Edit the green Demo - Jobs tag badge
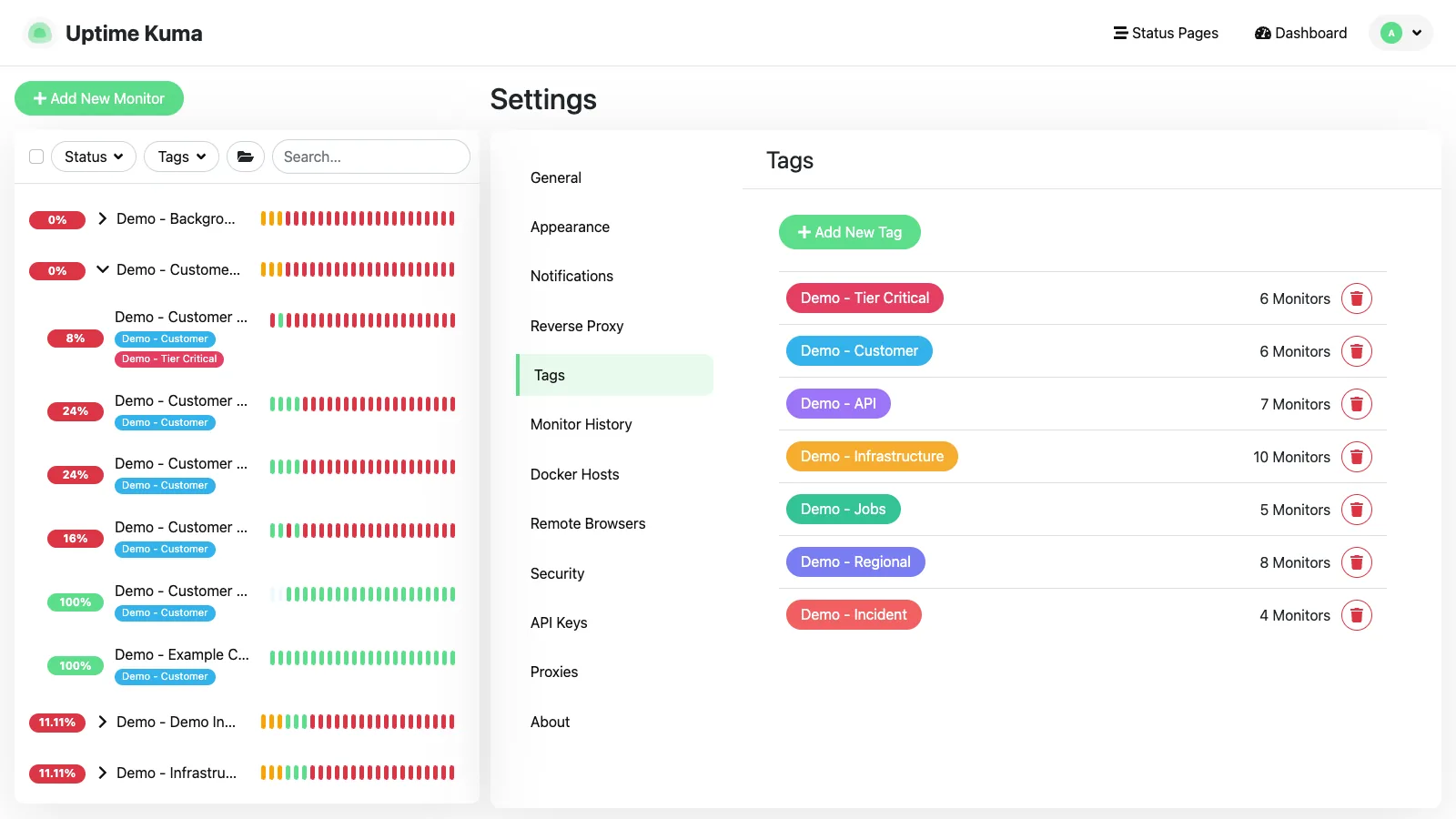 (x=844, y=509)
